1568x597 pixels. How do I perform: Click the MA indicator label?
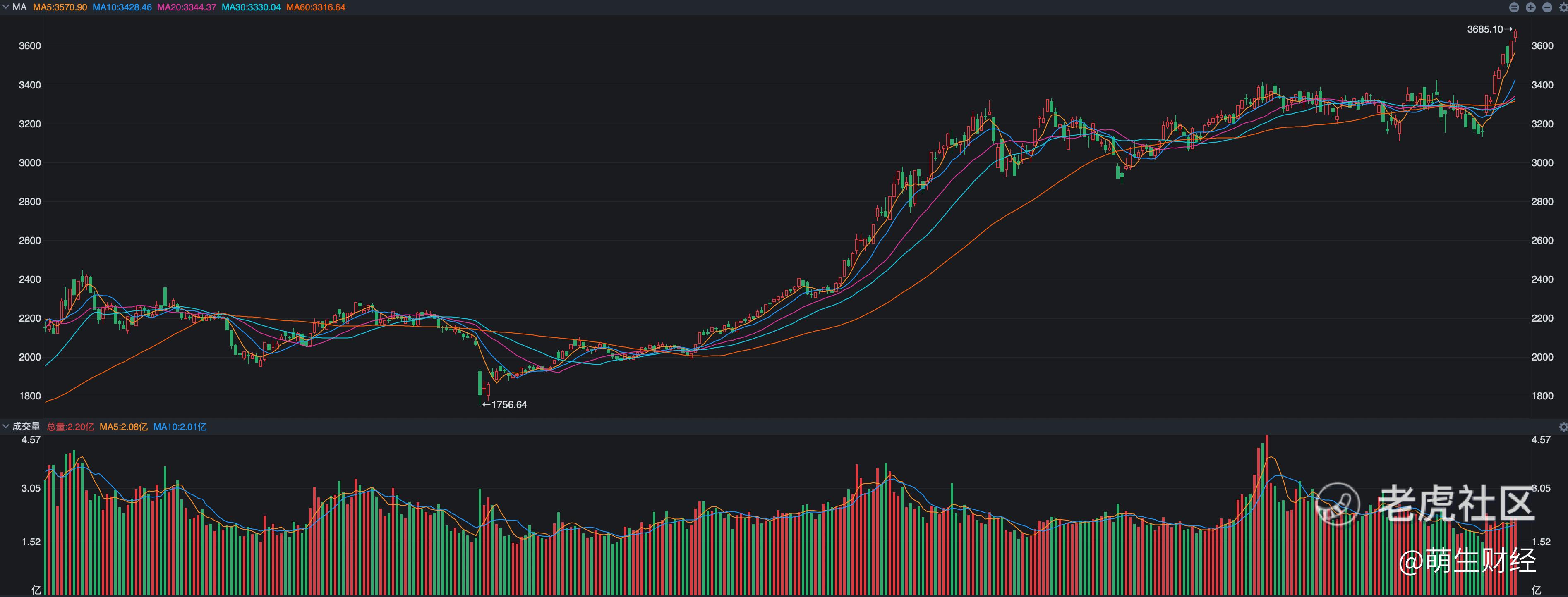pyautogui.click(x=19, y=7)
